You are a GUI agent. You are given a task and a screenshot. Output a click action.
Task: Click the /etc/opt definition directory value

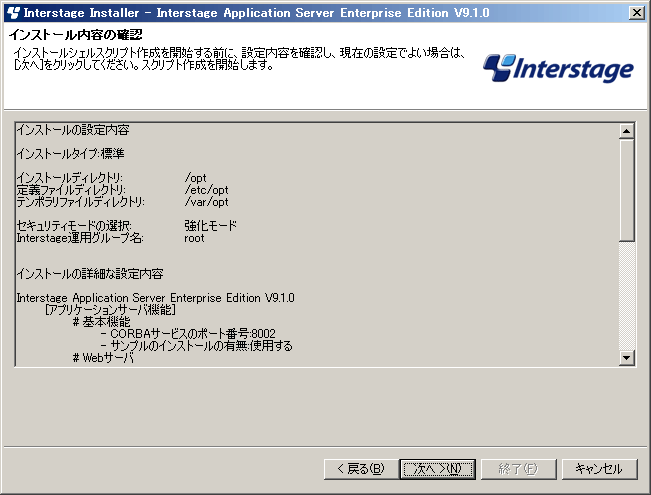click(206, 190)
